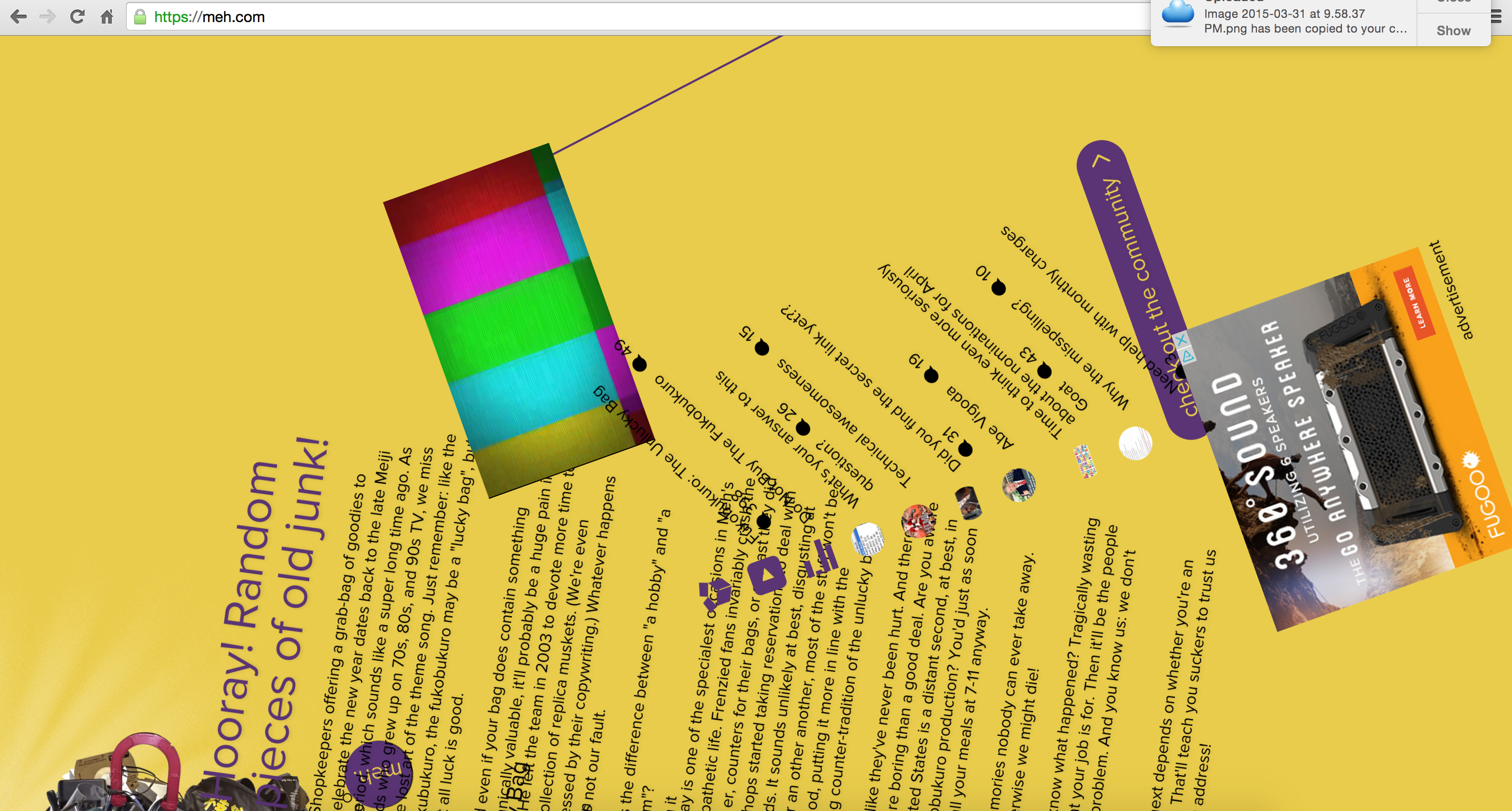Open the "Technical awesomeness" topic link

pos(844,423)
